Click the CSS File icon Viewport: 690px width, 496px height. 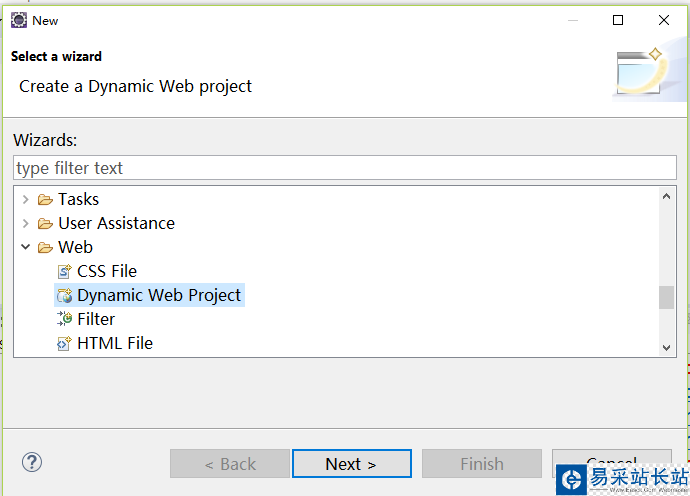point(65,271)
